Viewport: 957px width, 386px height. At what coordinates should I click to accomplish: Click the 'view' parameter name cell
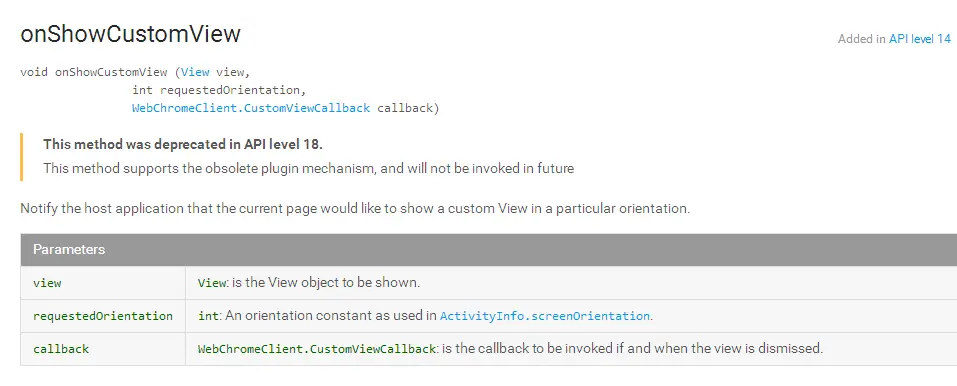coord(103,283)
